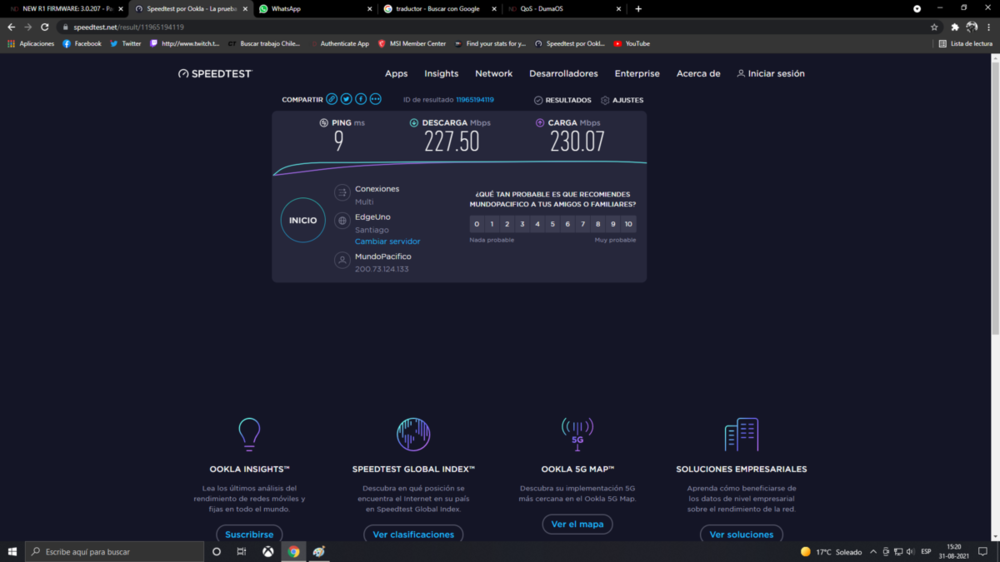The width and height of the screenshot is (1000, 562).
Task: Click the MundoPacifico provider user icon
Action: [x=342, y=260]
